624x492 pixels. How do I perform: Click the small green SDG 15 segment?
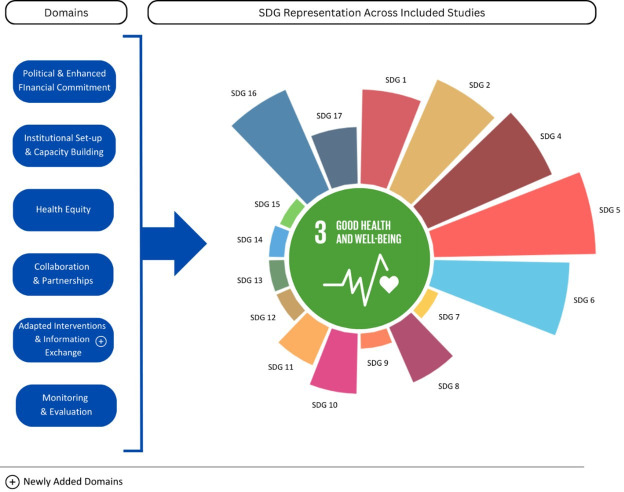coord(292,213)
